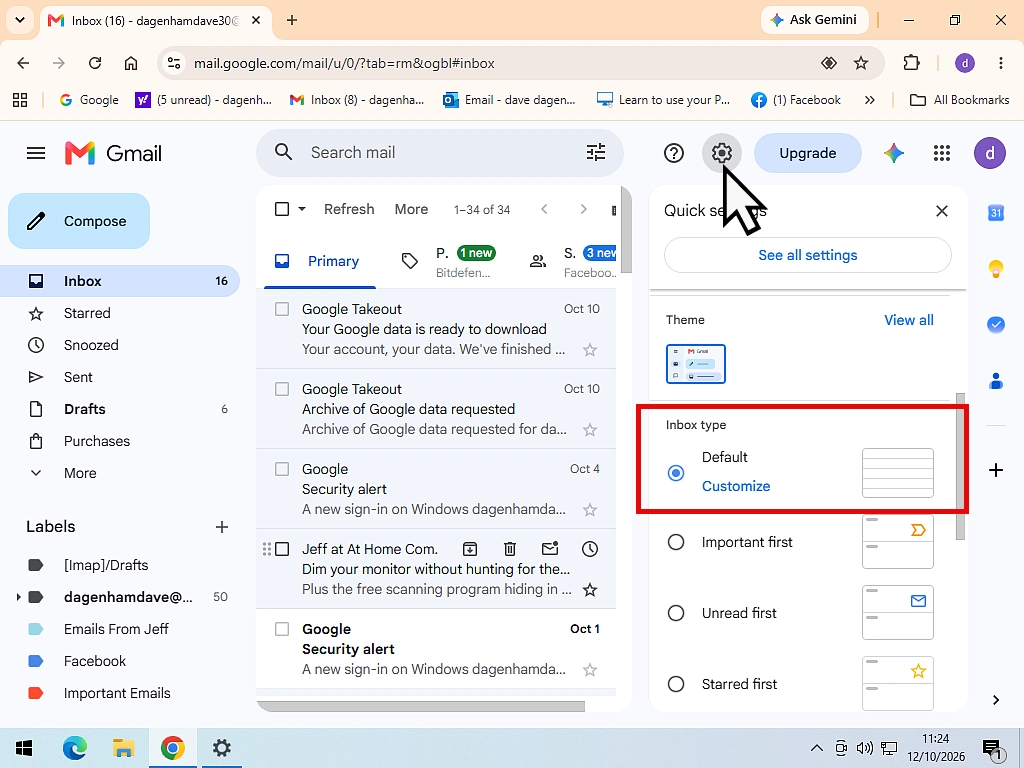Image resolution: width=1024 pixels, height=768 pixels.
Task: Delete the Jeff at At Home Com. email
Action: pyautogui.click(x=510, y=549)
